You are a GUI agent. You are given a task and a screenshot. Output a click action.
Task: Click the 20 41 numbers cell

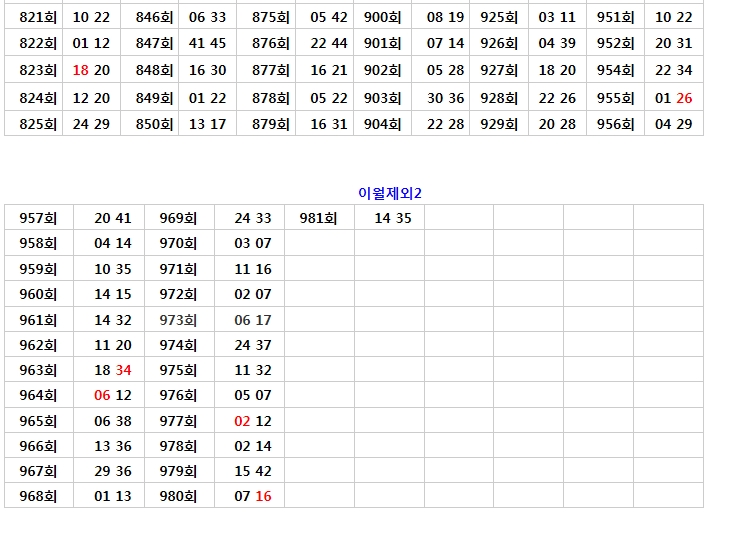pyautogui.click(x=113, y=218)
